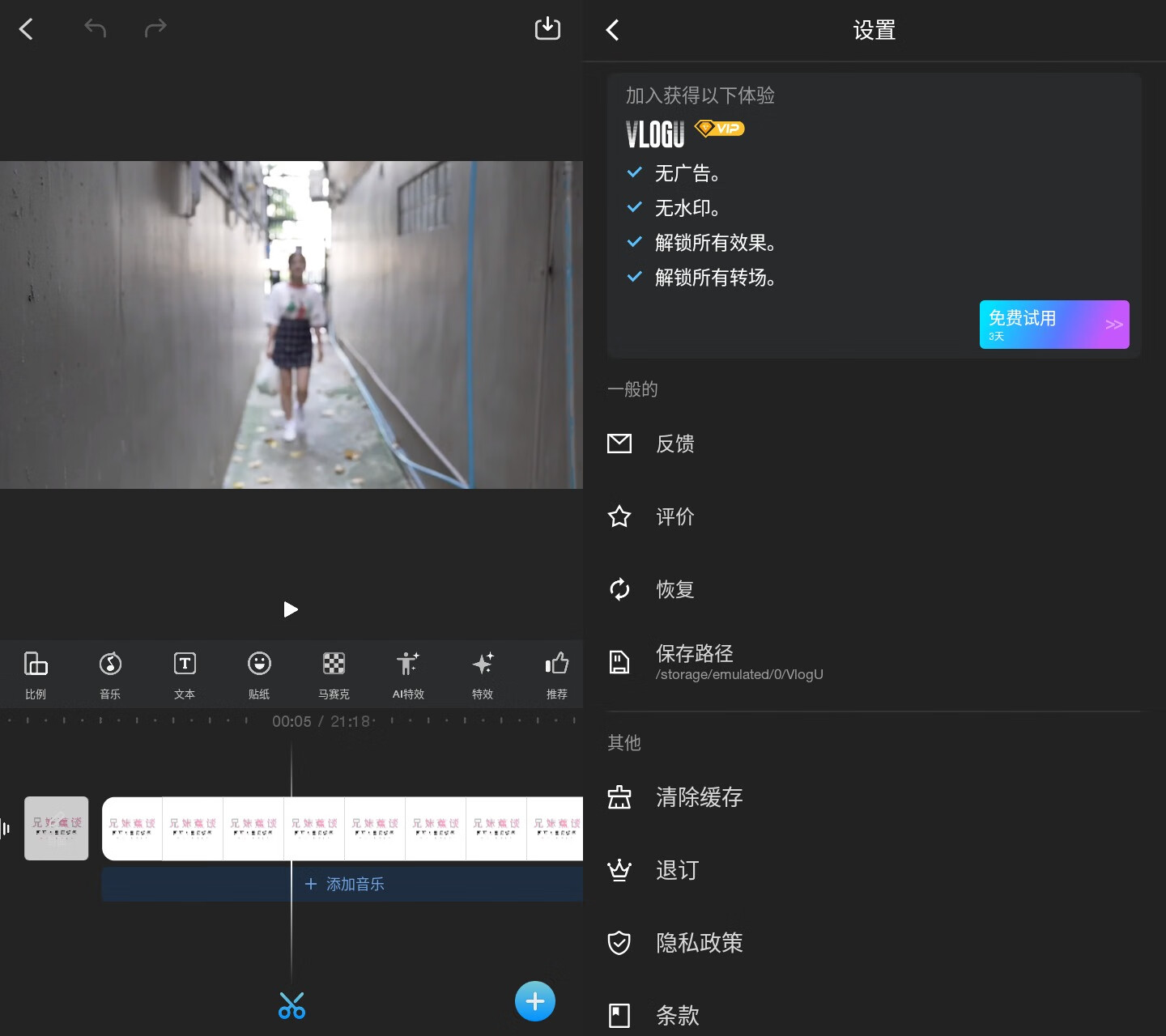
Task: Select the first clip thumbnail in timeline
Action: (56, 828)
